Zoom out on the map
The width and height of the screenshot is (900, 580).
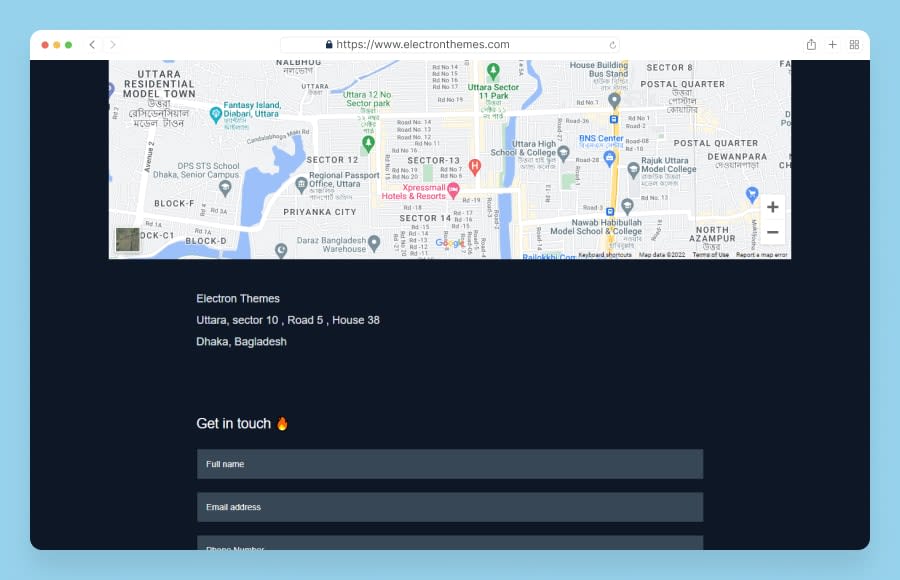click(x=773, y=232)
